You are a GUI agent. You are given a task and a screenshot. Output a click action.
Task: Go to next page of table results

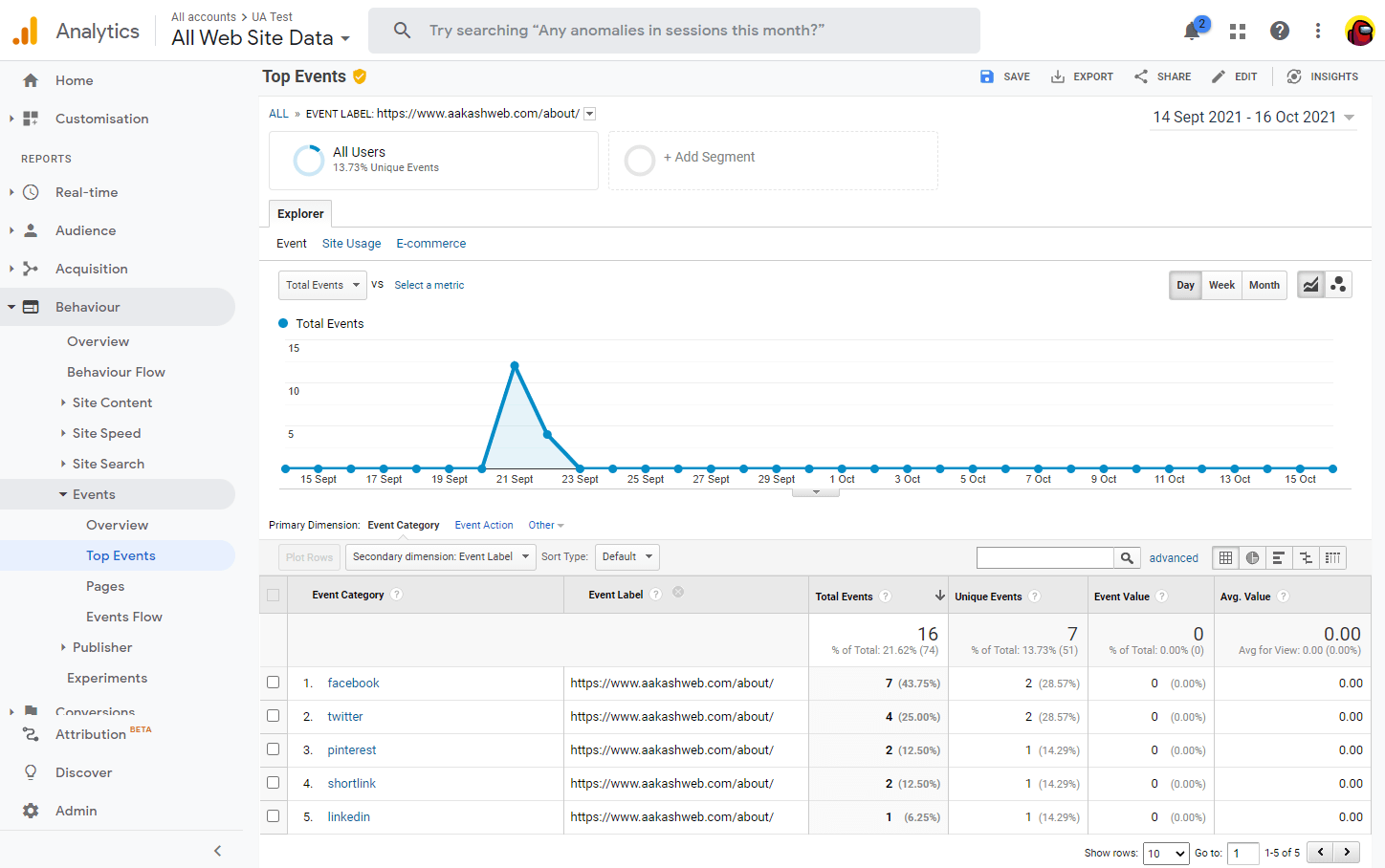[x=1347, y=852]
